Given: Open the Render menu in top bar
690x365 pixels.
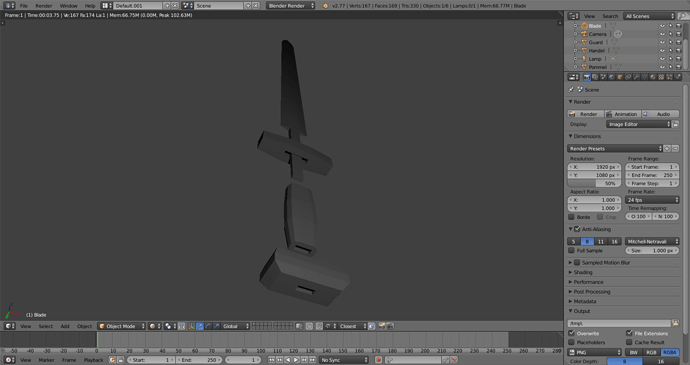Looking at the screenshot, I should point(44,6).
